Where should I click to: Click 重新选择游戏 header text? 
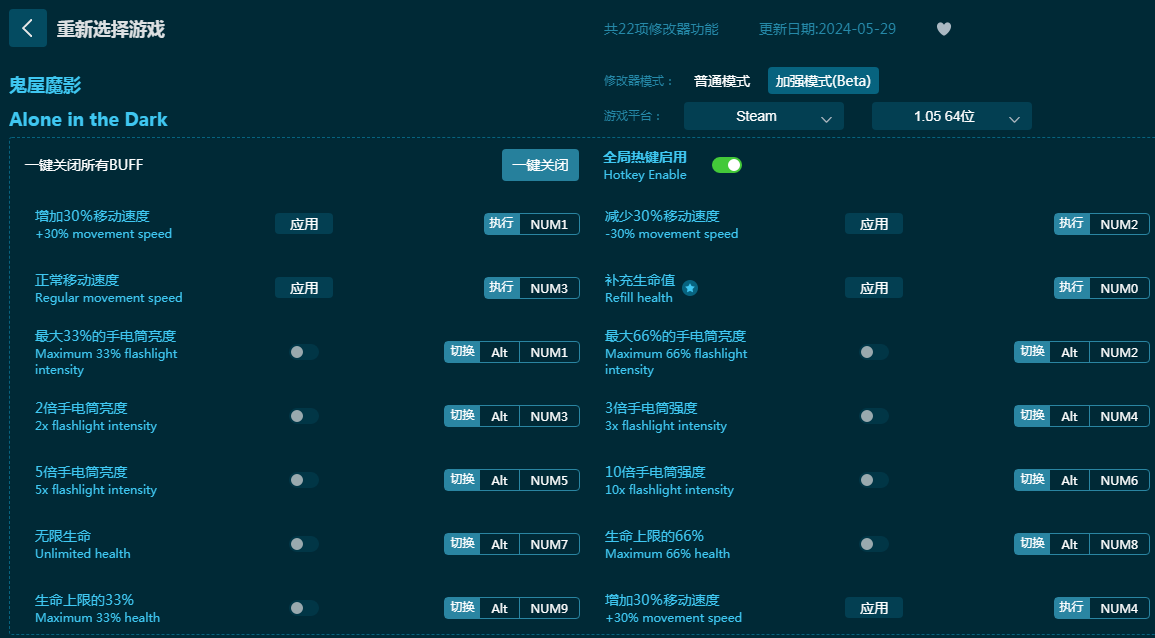point(110,29)
